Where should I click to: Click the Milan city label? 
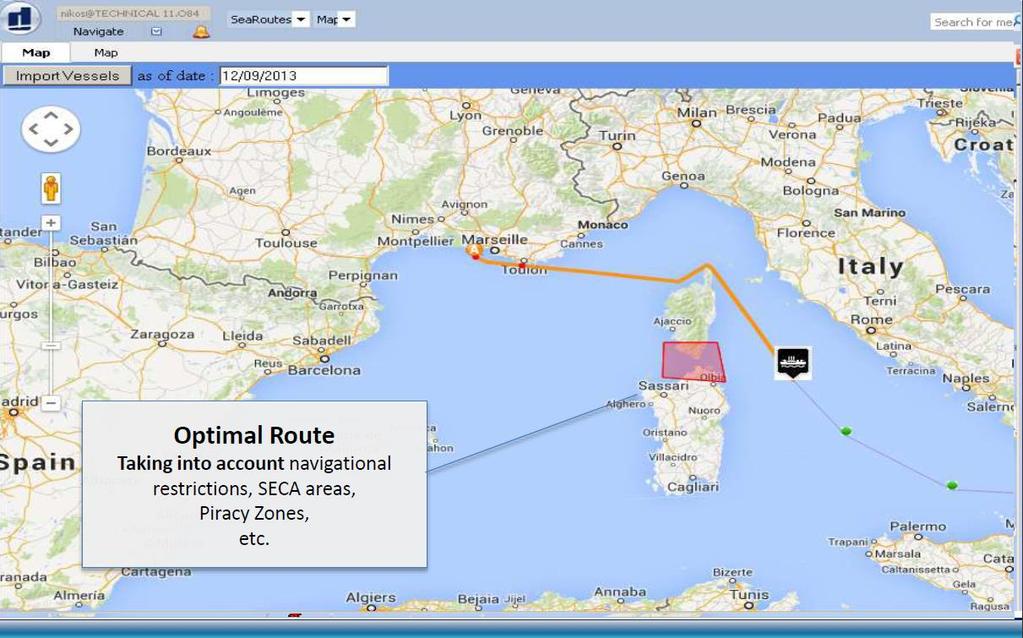[697, 112]
